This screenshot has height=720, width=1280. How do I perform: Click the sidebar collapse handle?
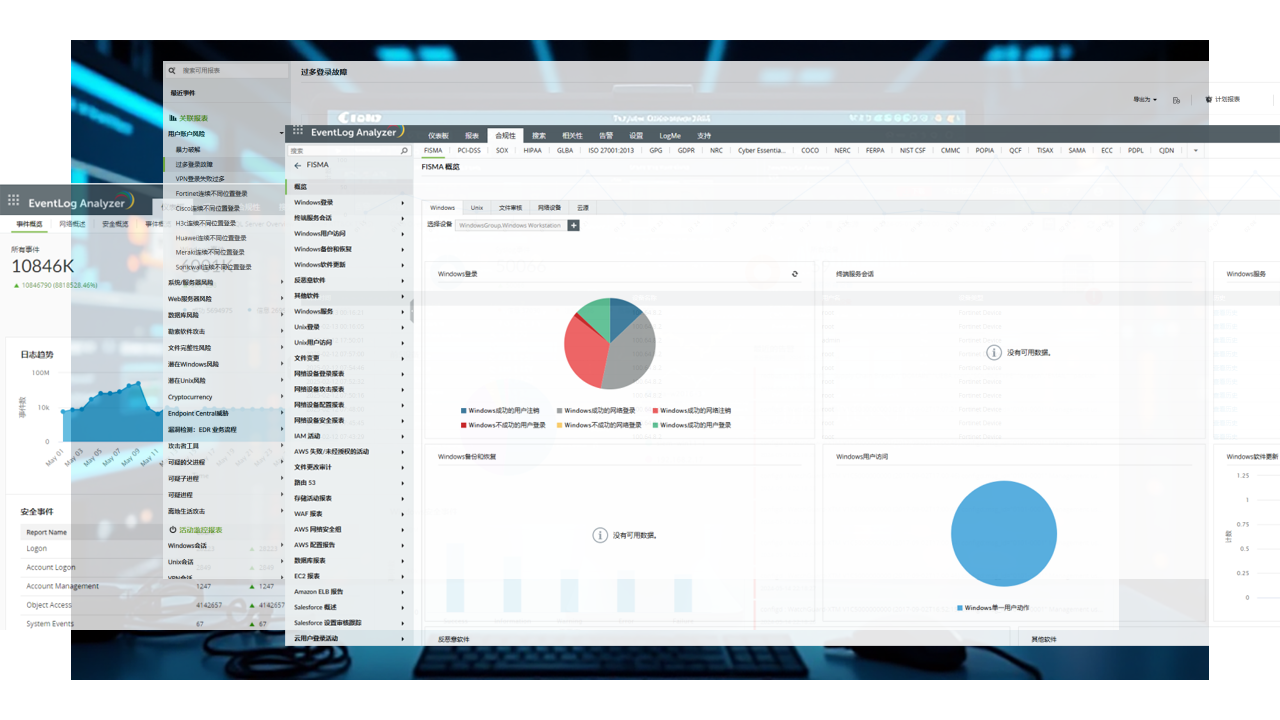(411, 311)
